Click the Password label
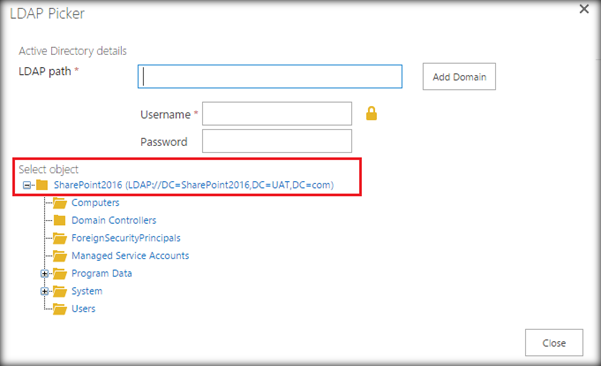 coord(164,142)
